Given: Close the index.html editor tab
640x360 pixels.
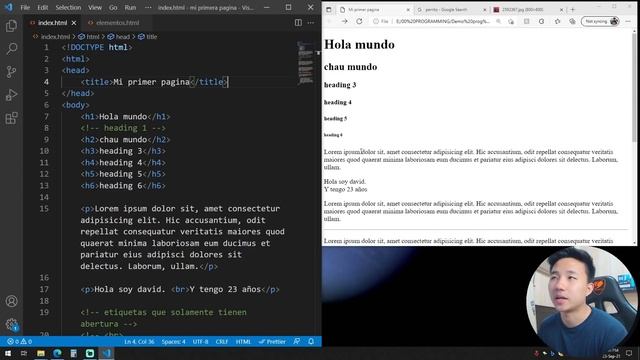Looking at the screenshot, I should pos(74,23).
